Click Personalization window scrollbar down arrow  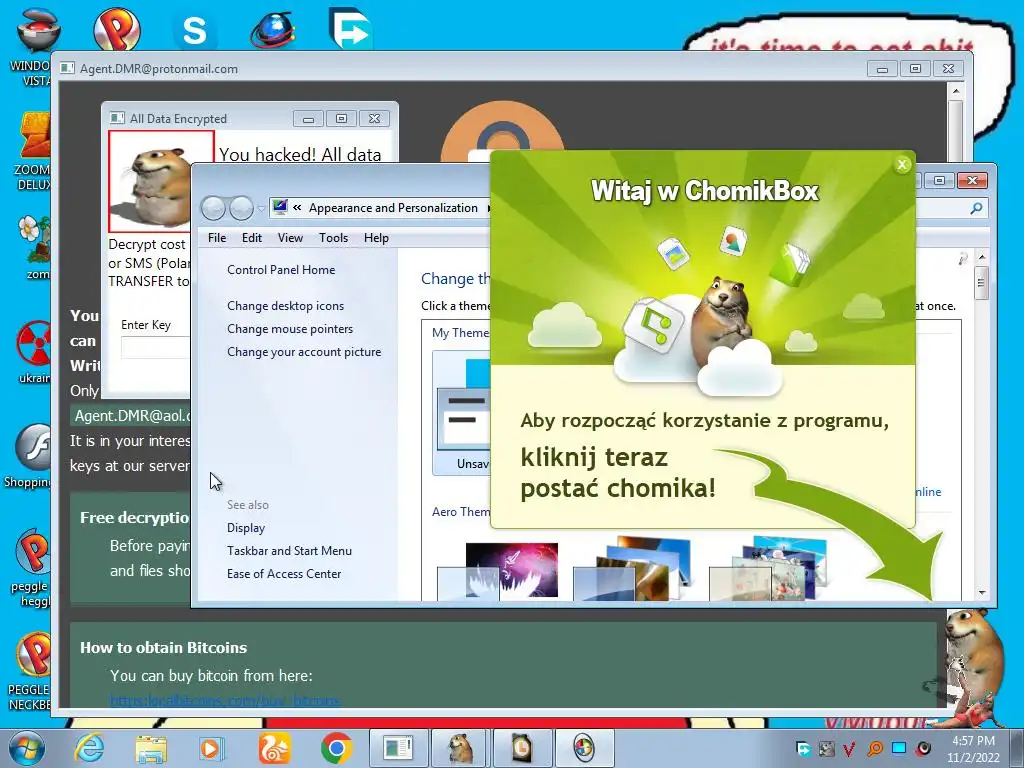(x=982, y=592)
